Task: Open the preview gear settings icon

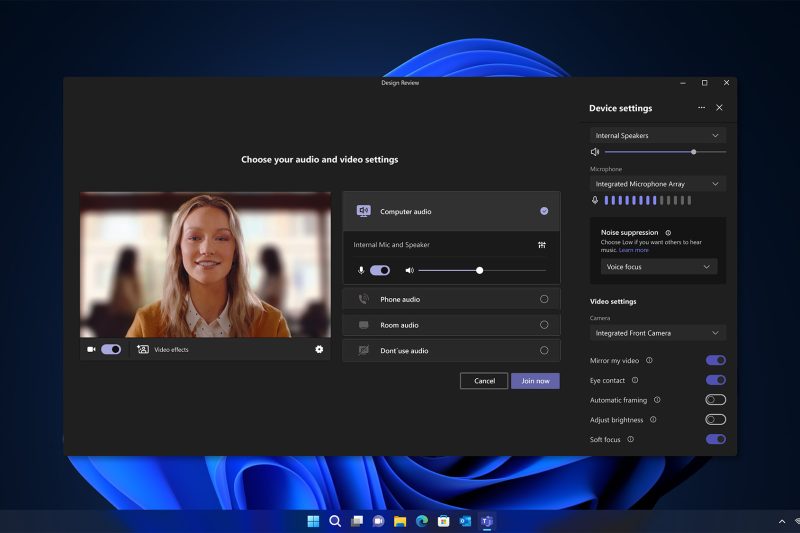Action: pyautogui.click(x=319, y=349)
